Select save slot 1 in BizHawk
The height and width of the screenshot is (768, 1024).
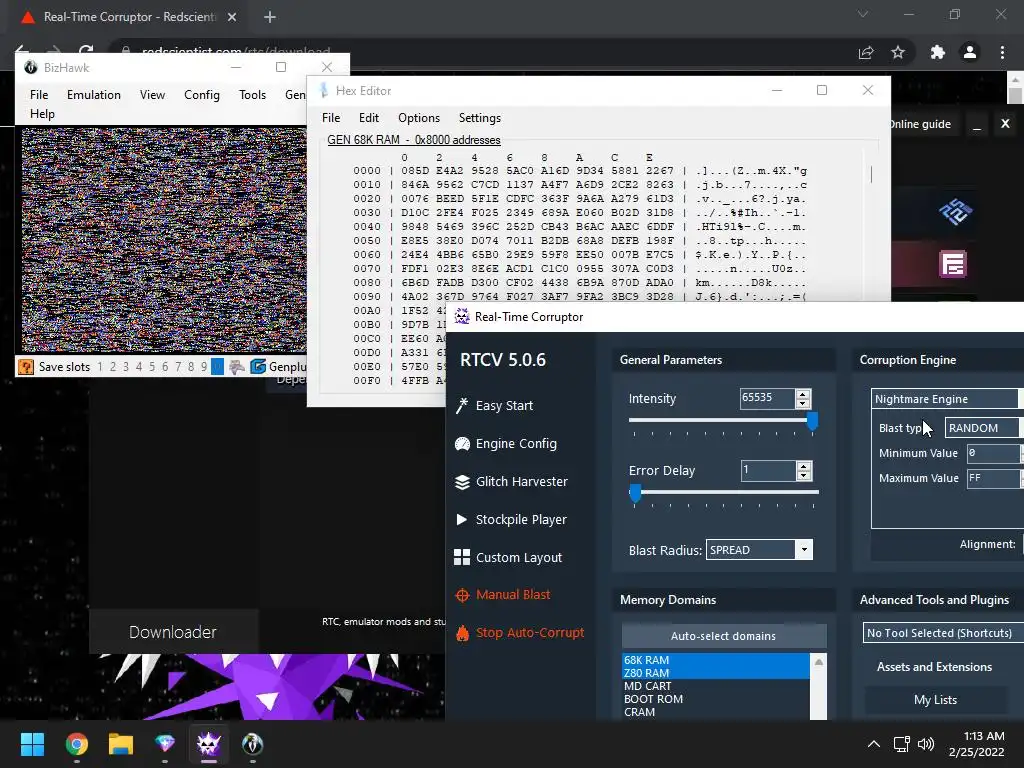(x=100, y=367)
